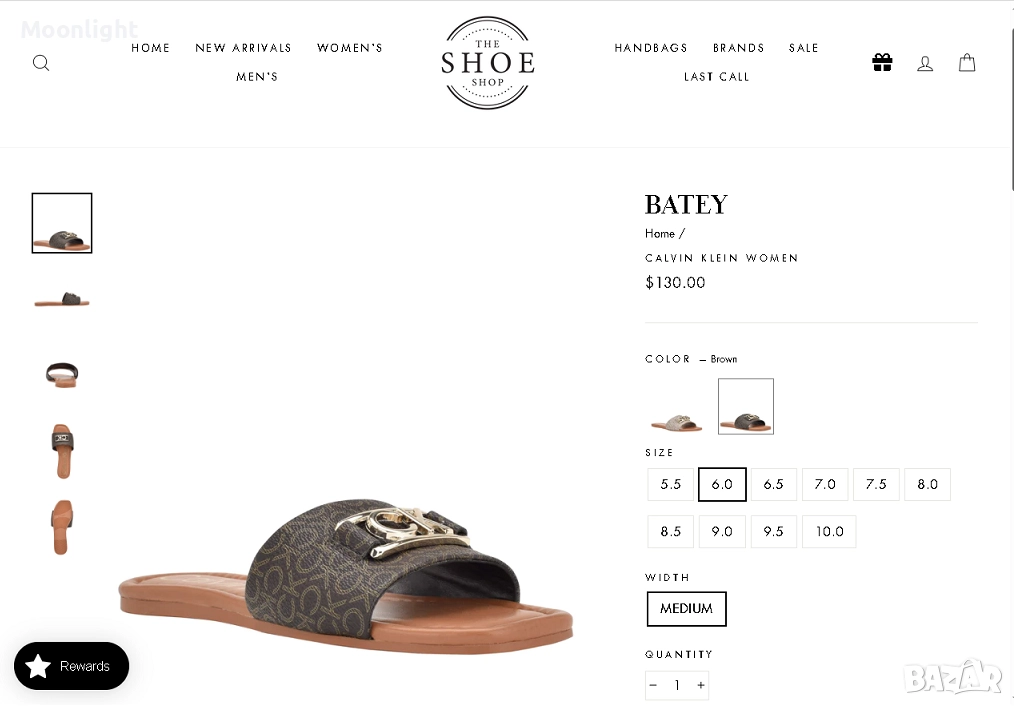Open the search magnifier icon
The height and width of the screenshot is (706, 1014).
(41, 63)
